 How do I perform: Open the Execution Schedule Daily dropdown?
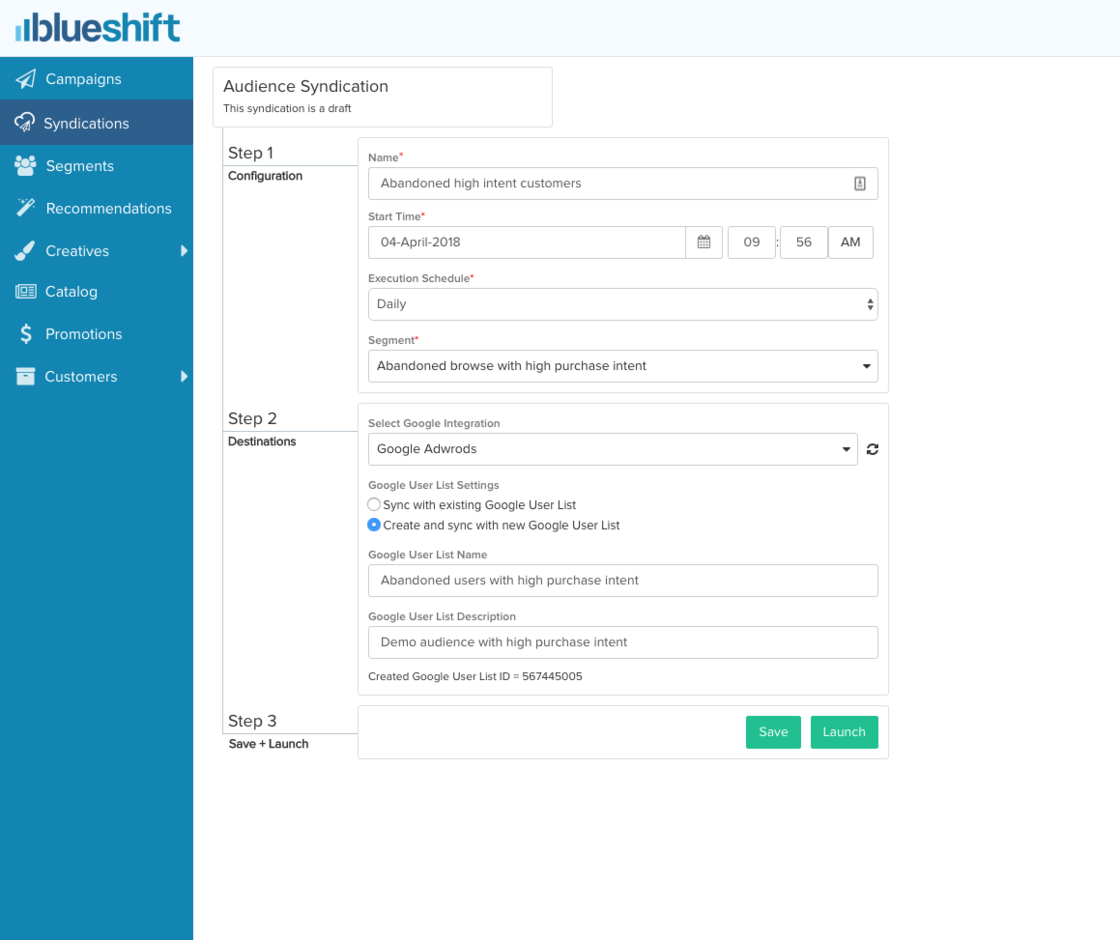click(623, 304)
